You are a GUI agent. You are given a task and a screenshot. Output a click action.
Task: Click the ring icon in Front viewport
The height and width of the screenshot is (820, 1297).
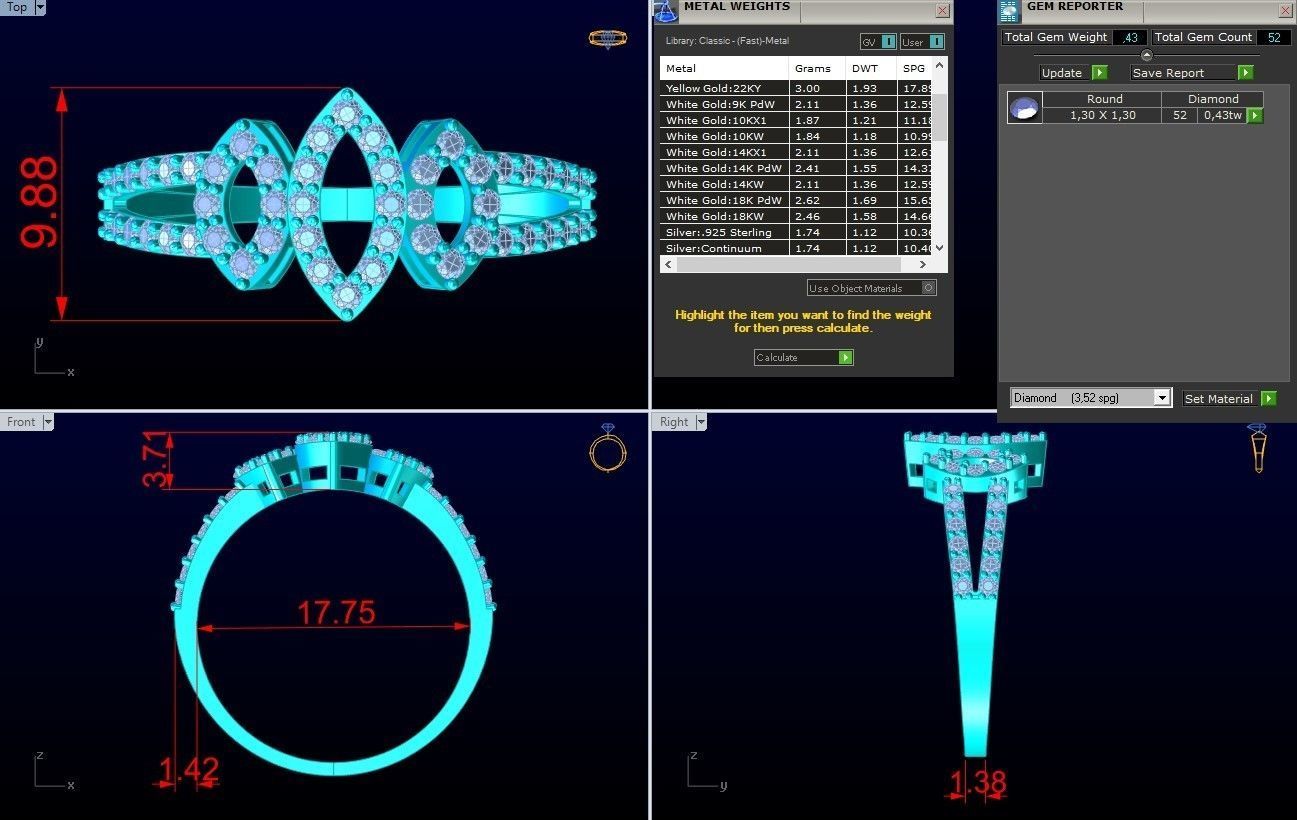608,447
